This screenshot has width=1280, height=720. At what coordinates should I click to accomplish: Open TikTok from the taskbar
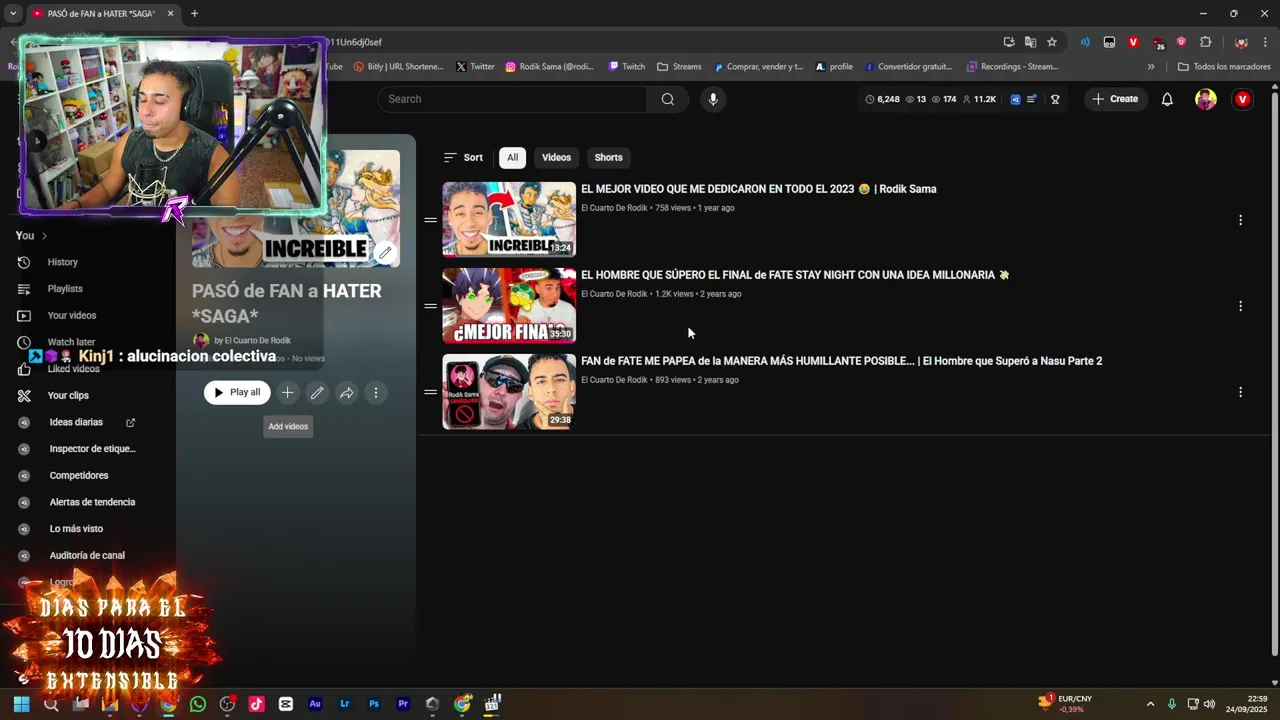coord(256,704)
